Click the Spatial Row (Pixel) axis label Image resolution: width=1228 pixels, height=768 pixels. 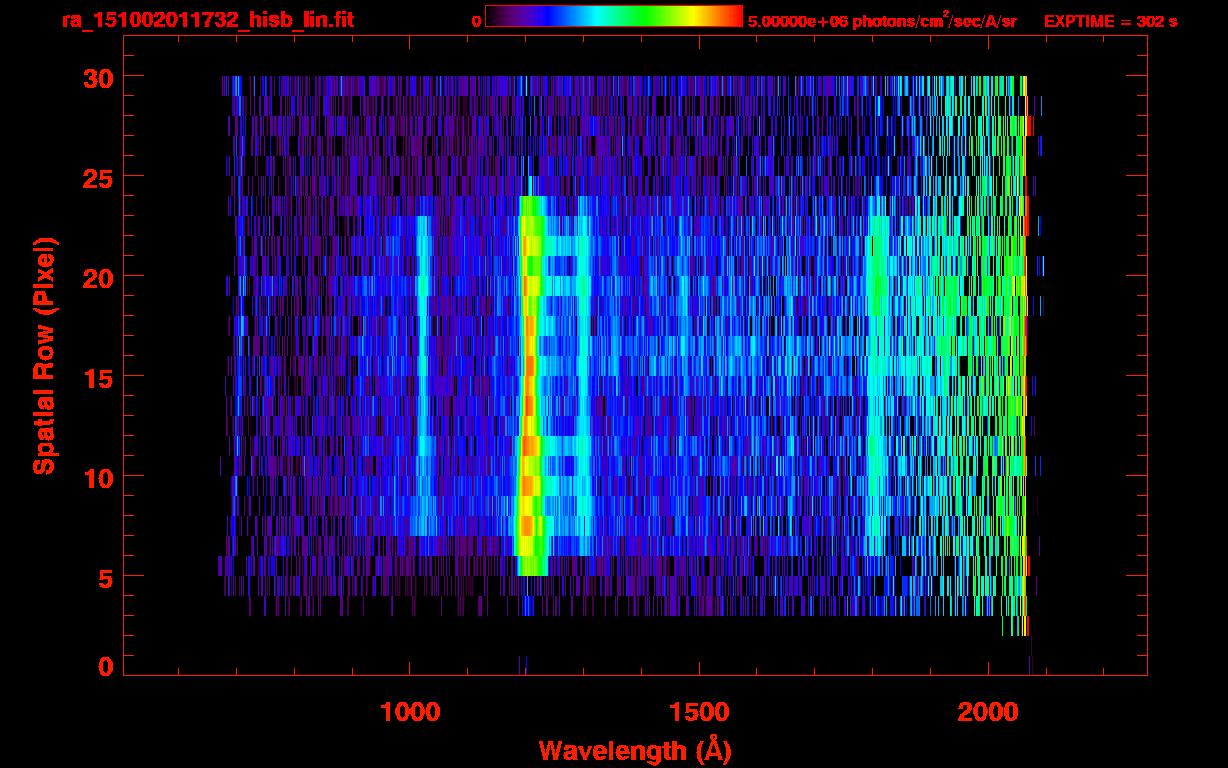coord(44,356)
